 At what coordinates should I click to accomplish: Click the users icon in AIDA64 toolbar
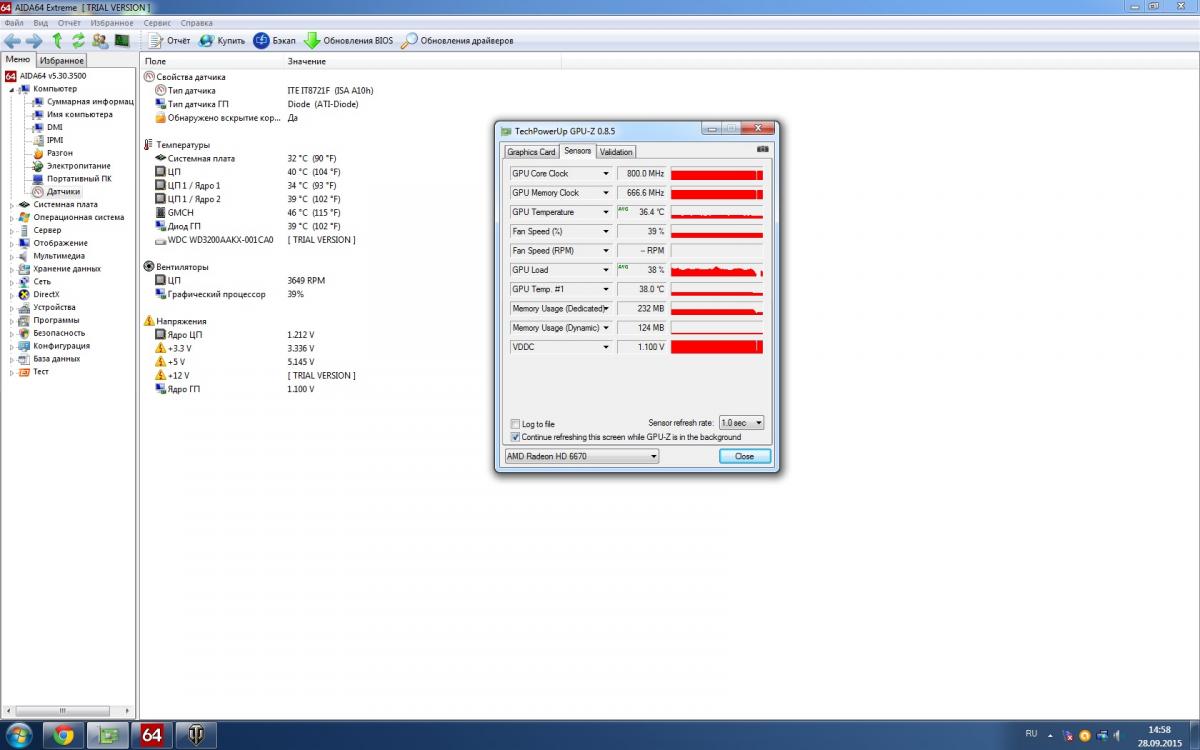coord(100,41)
